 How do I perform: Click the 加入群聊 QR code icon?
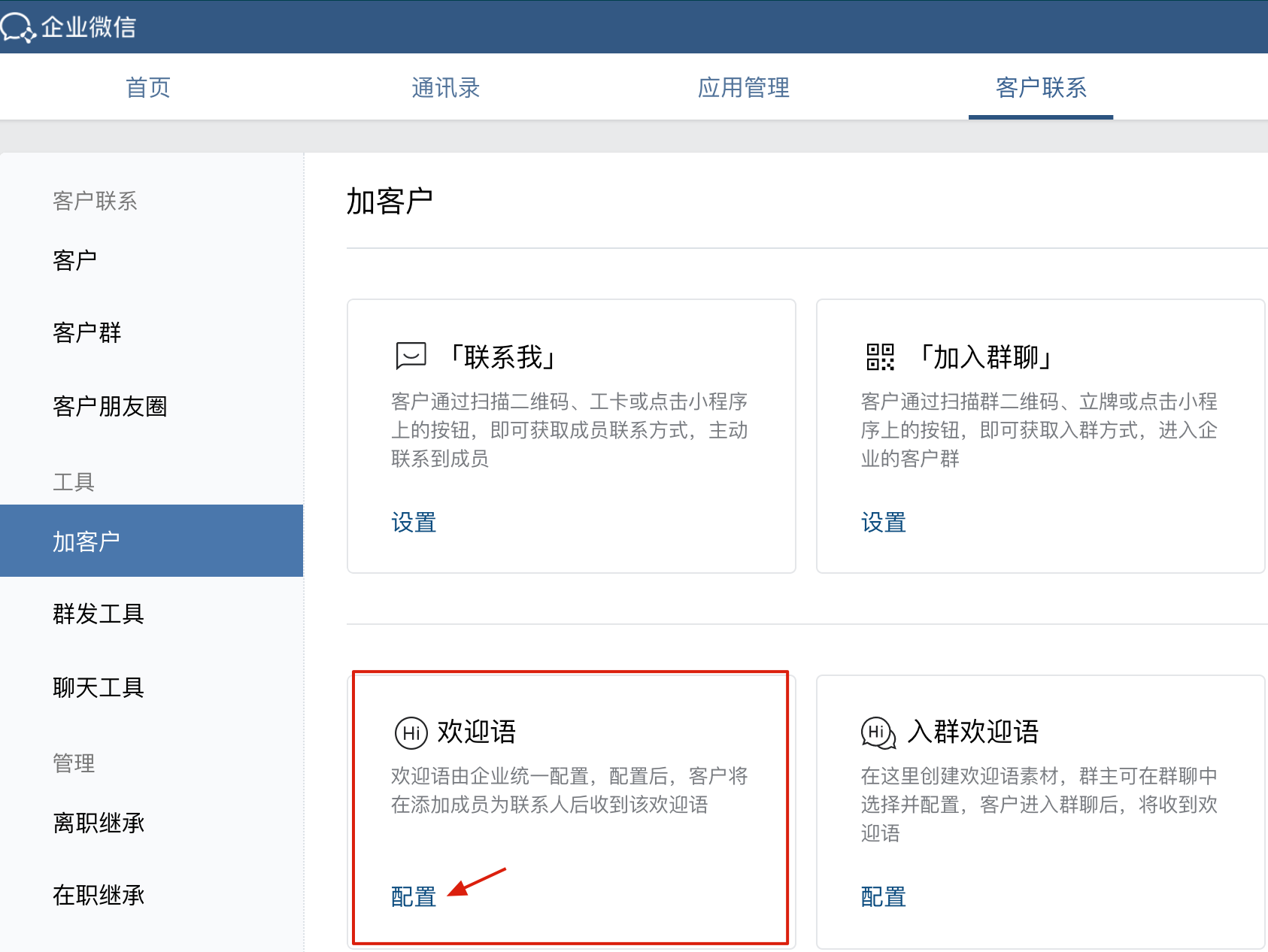tap(880, 357)
